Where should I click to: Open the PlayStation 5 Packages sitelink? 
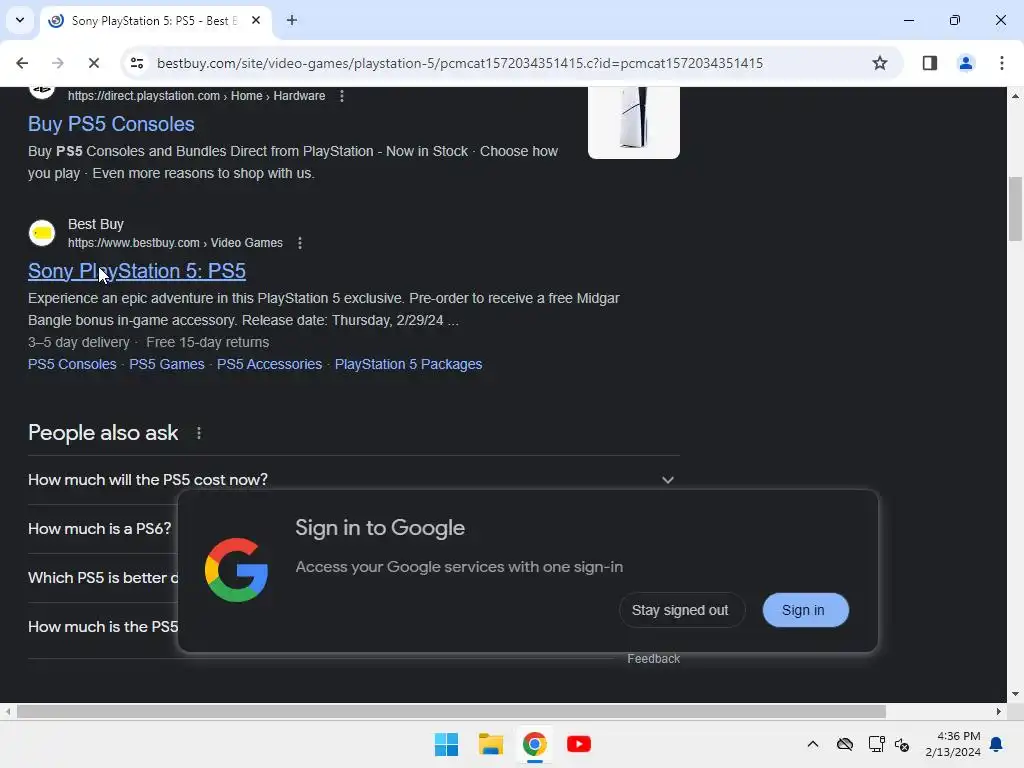pos(408,364)
